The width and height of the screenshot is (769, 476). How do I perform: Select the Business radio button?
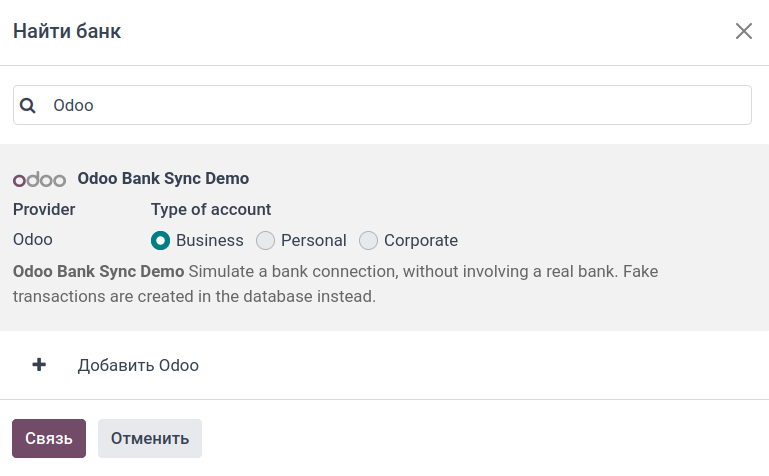tap(160, 240)
